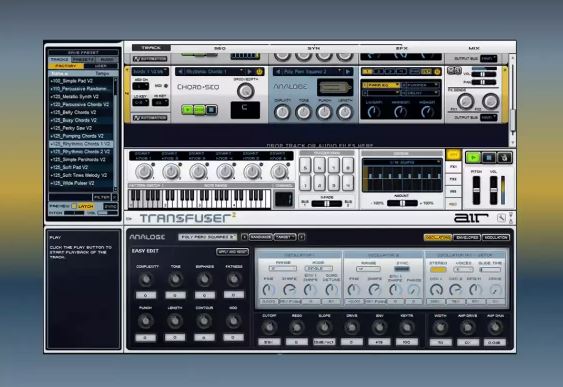
Task: Click the Randomize button in Analoge editor
Action: (261, 237)
